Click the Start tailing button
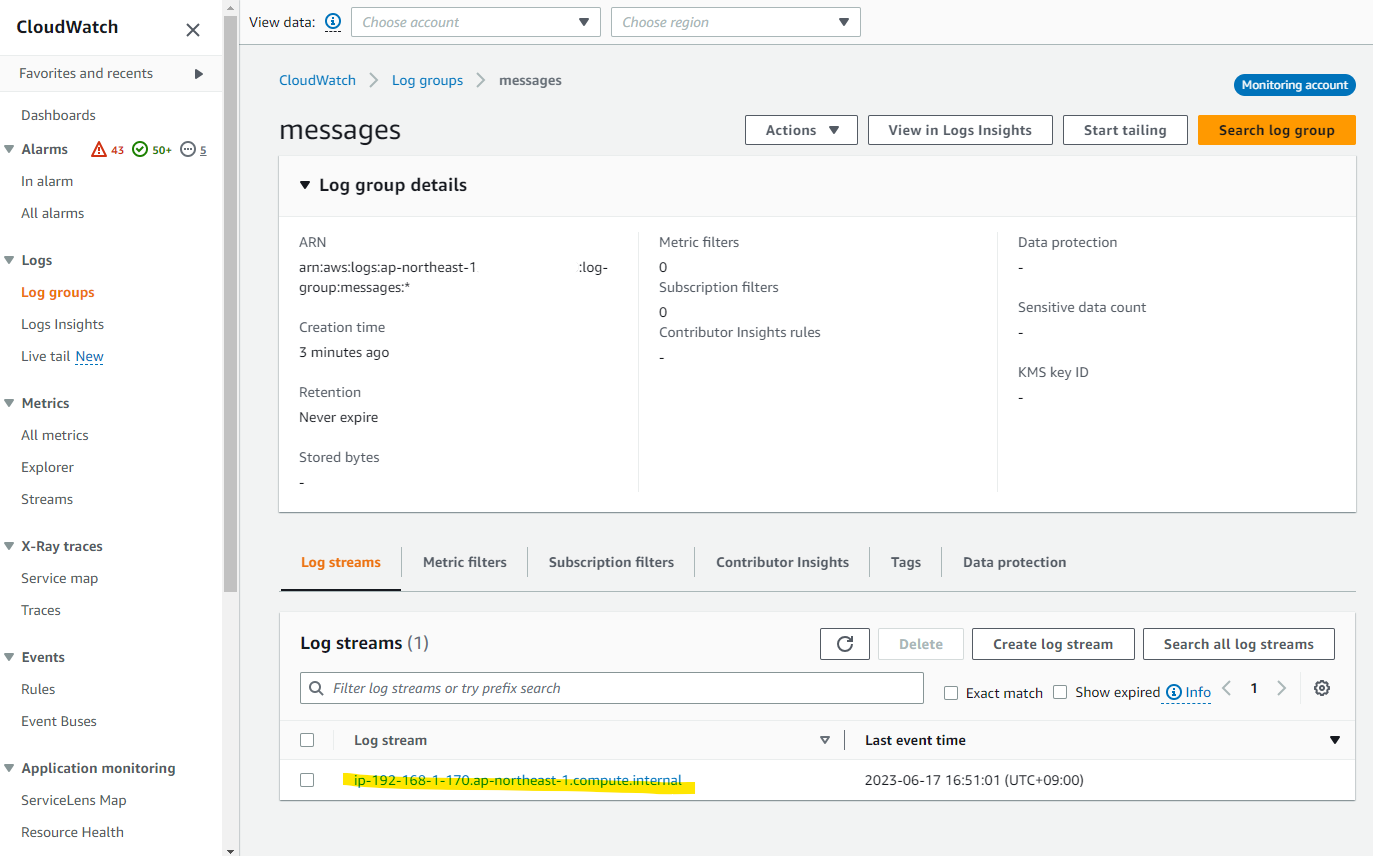The image size is (1373, 856). tap(1125, 130)
